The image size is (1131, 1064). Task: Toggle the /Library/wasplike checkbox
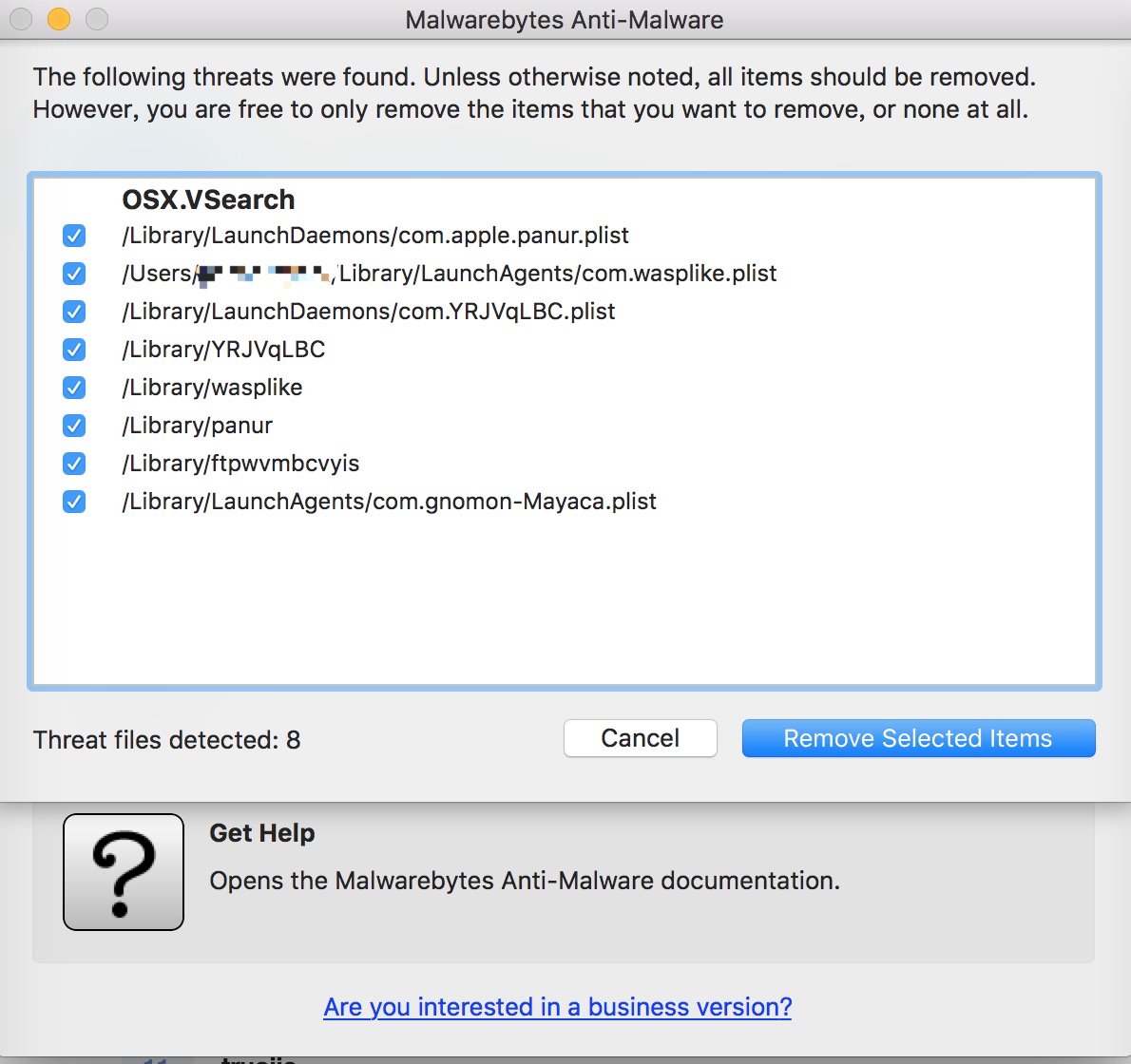pos(74,388)
